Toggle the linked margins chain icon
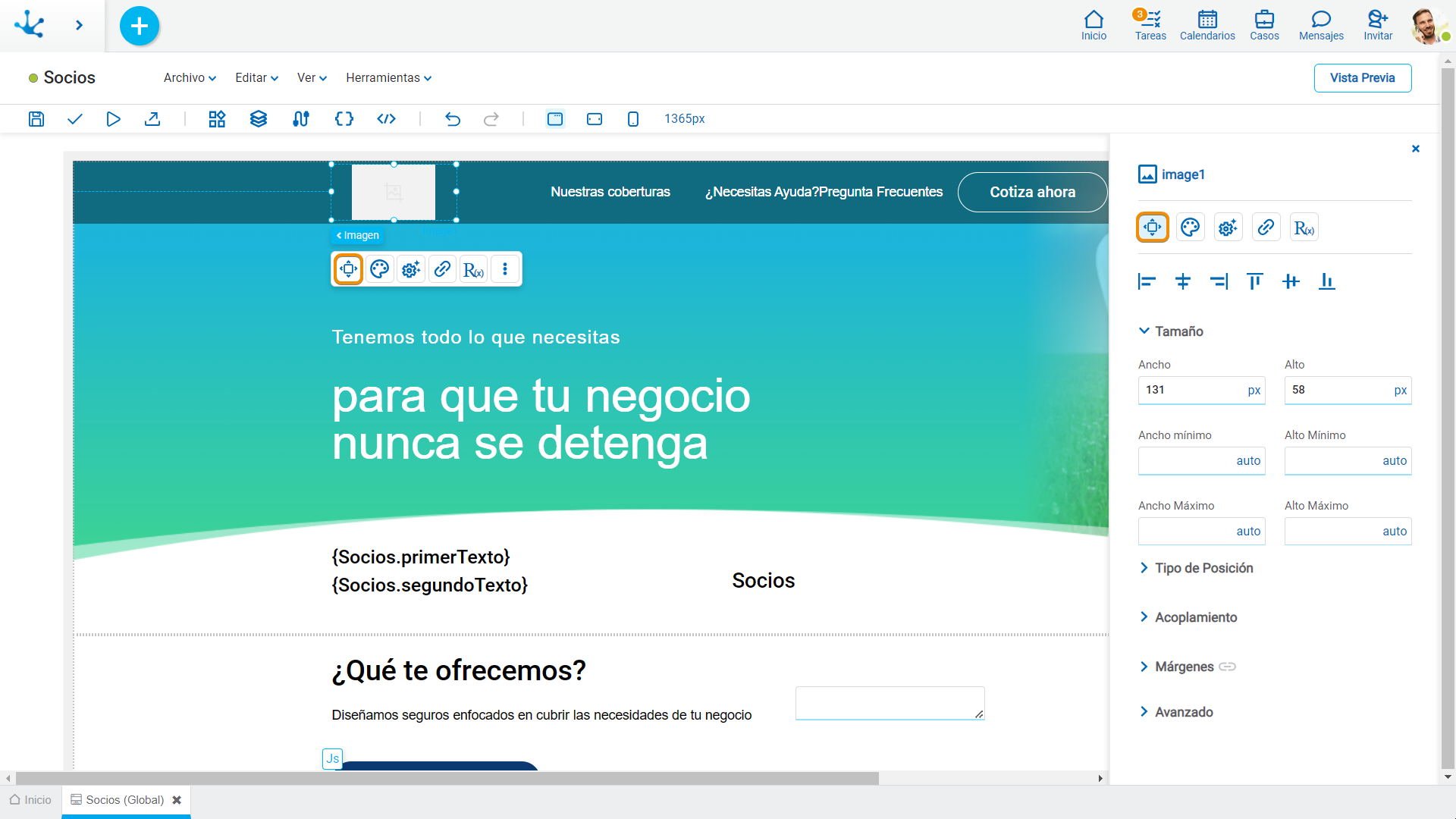Image resolution: width=1456 pixels, height=819 pixels. coord(1228,667)
